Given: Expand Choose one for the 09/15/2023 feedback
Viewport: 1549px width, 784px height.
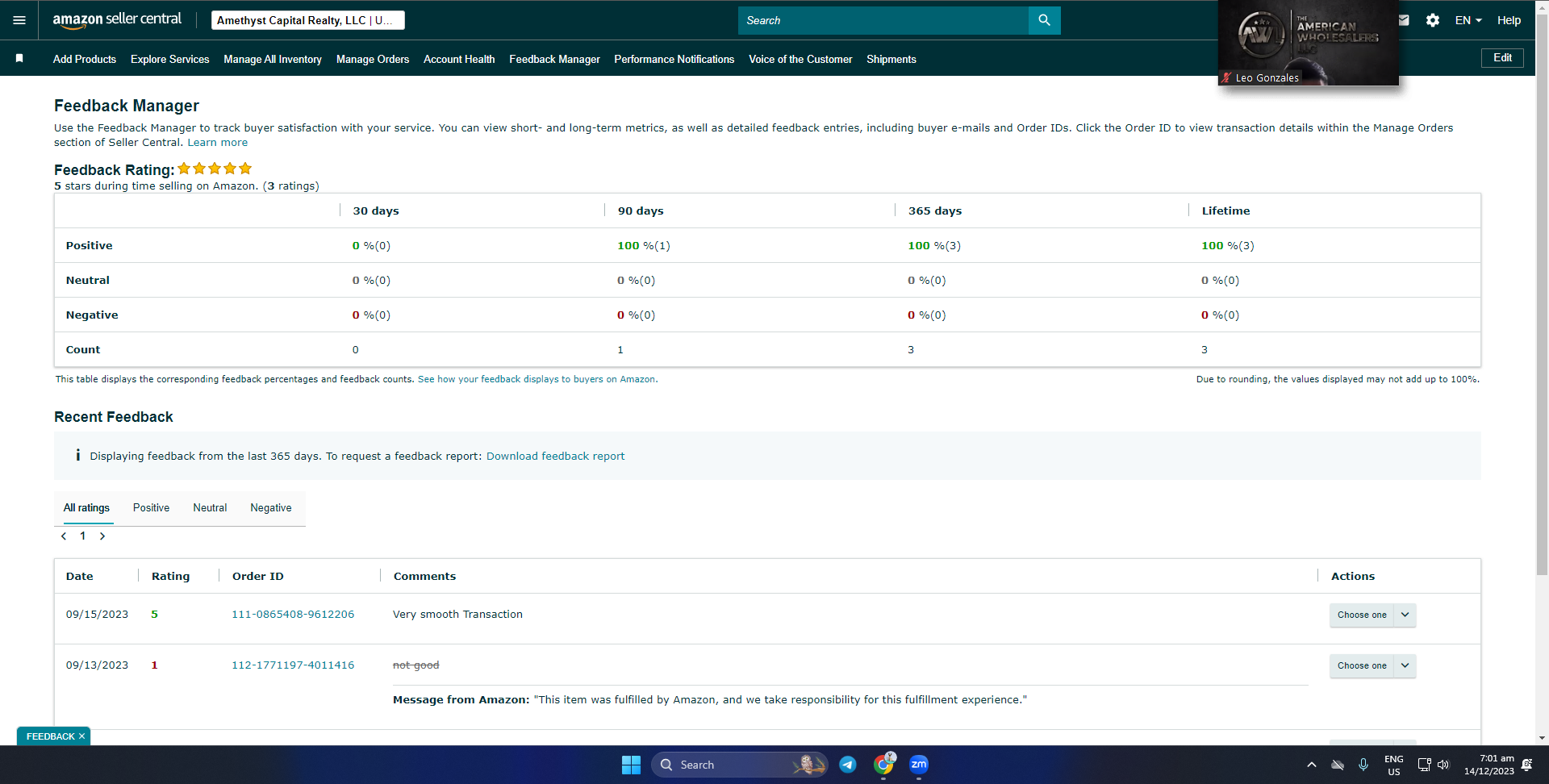Looking at the screenshot, I should (x=1372, y=615).
